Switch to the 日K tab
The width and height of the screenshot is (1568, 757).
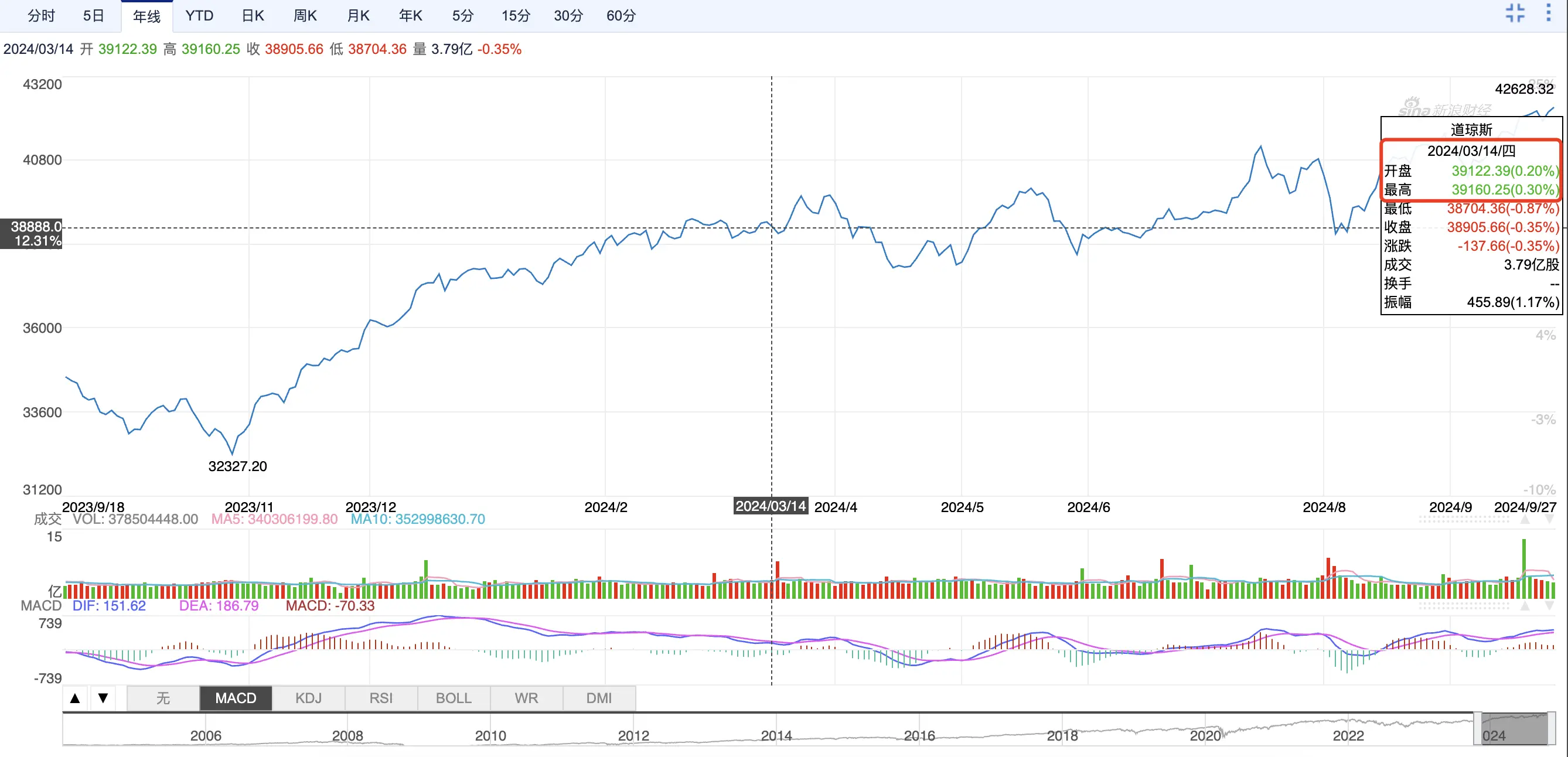click(253, 16)
